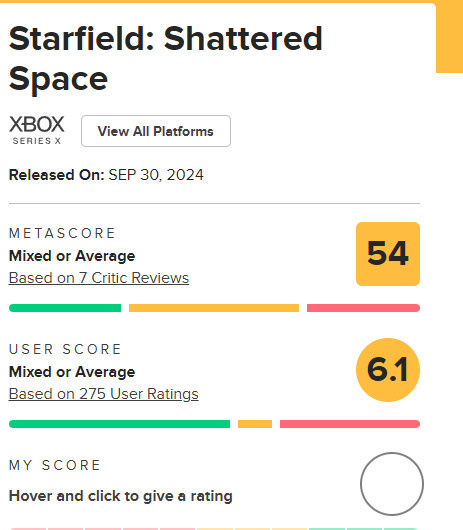The height and width of the screenshot is (530, 463).
Task: Click the Xbox Series X platform logo
Action: pyautogui.click(x=36, y=130)
